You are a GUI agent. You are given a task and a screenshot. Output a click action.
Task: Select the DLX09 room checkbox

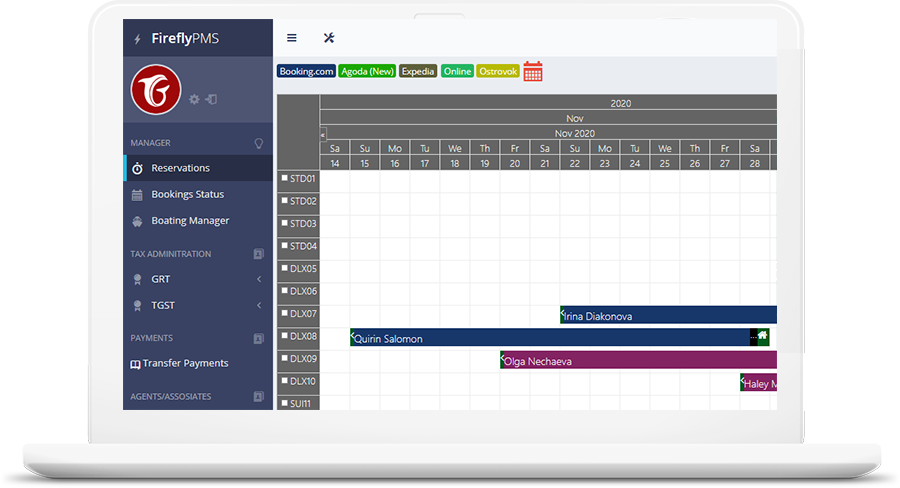point(284,358)
